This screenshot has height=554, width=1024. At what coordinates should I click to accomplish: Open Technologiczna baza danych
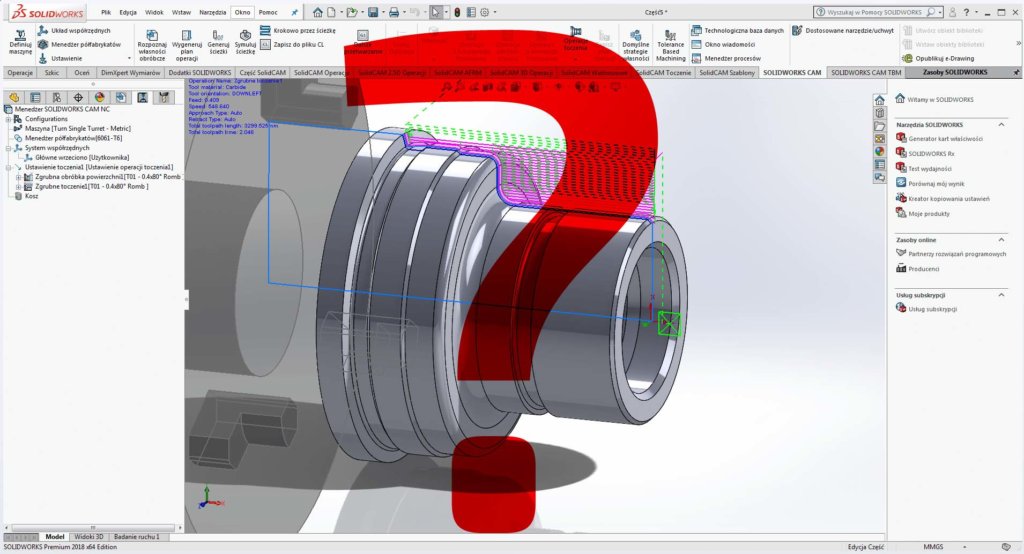point(737,31)
